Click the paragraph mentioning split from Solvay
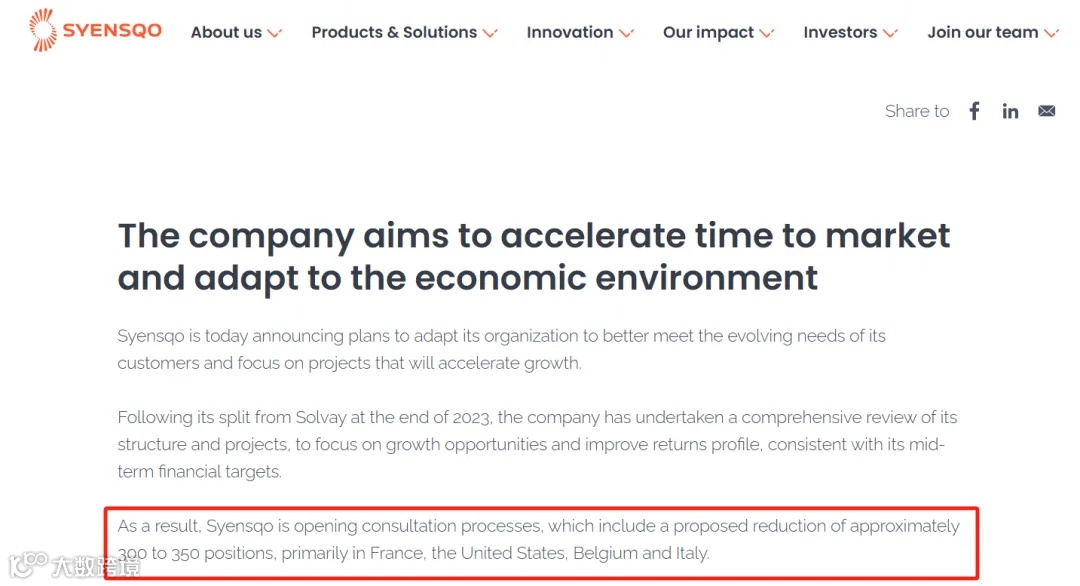The image size is (1080, 586). (530, 444)
